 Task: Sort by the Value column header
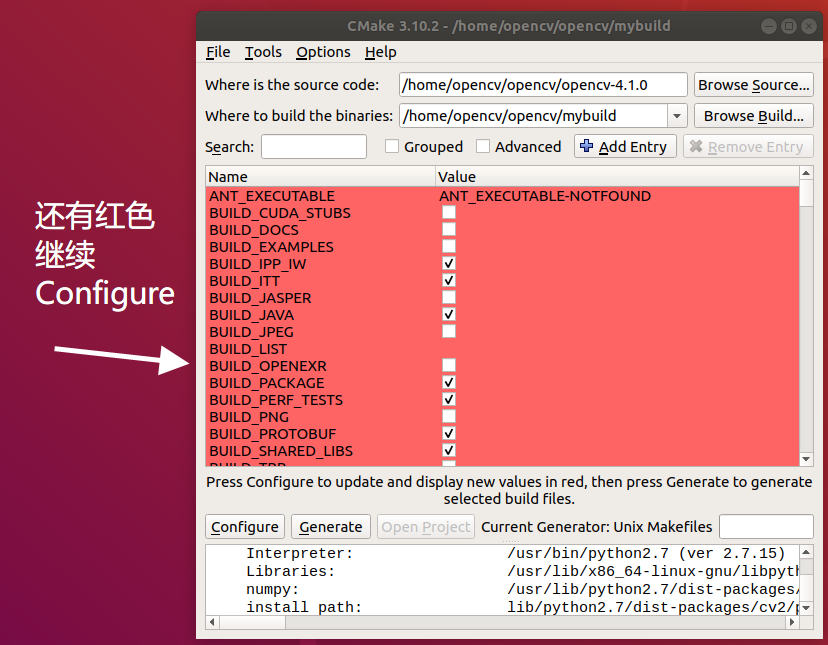pos(617,176)
